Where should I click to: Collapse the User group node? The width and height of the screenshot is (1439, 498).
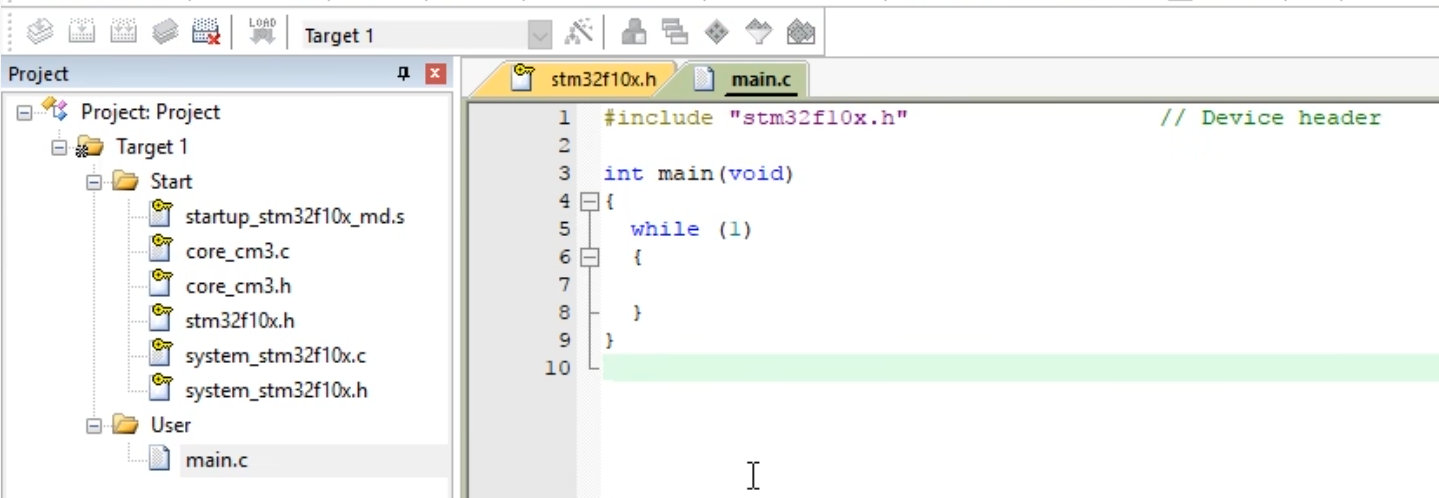coord(94,426)
